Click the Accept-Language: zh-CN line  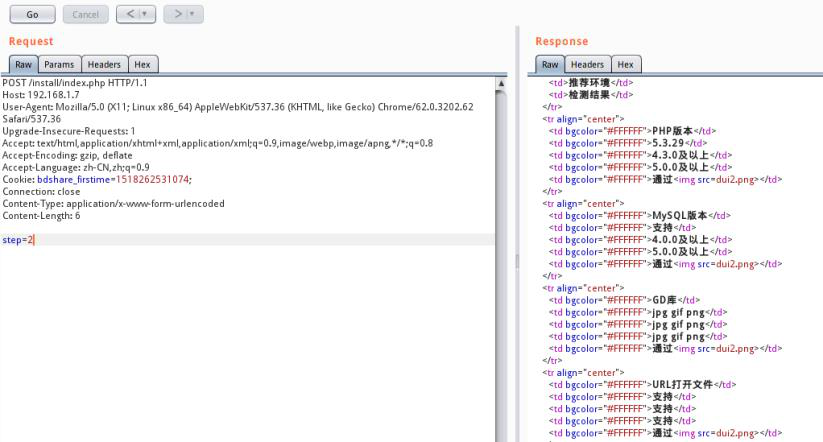(x=76, y=167)
